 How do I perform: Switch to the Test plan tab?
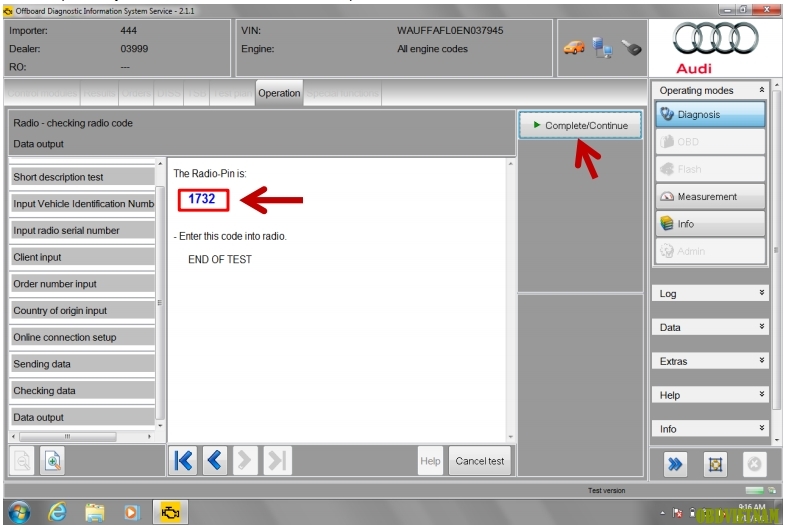(232, 93)
